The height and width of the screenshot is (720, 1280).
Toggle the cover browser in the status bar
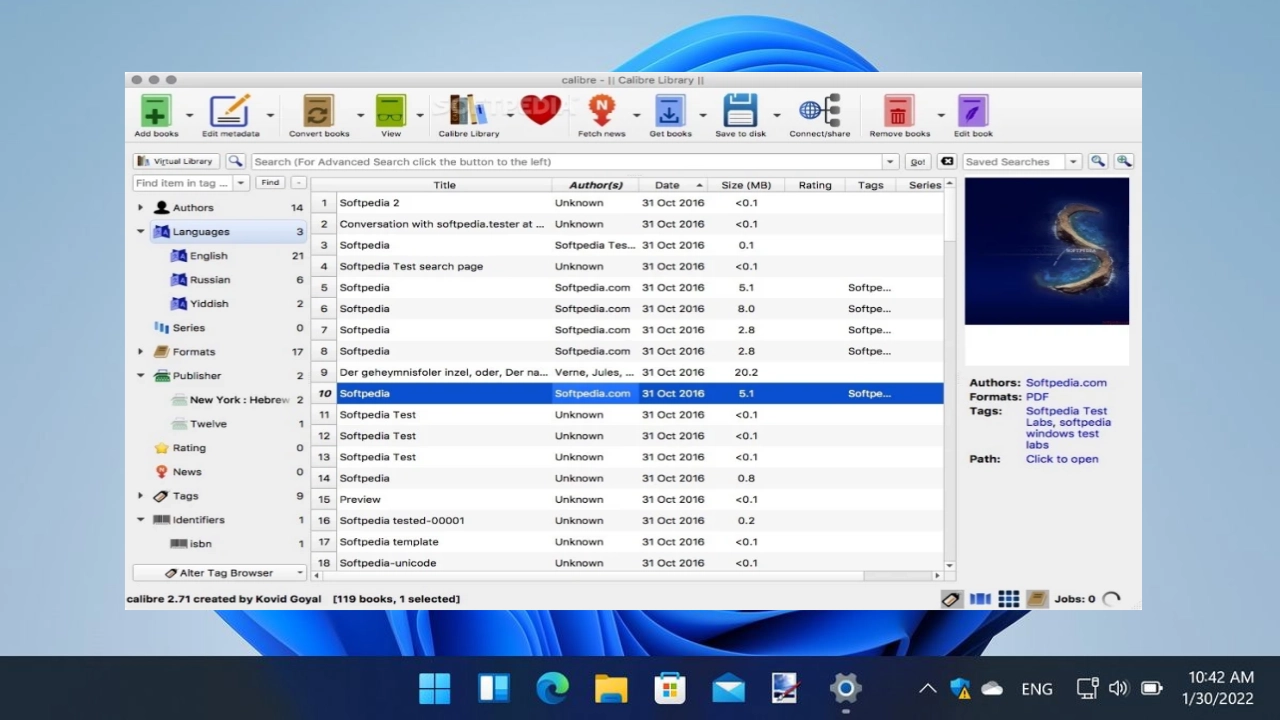point(980,599)
